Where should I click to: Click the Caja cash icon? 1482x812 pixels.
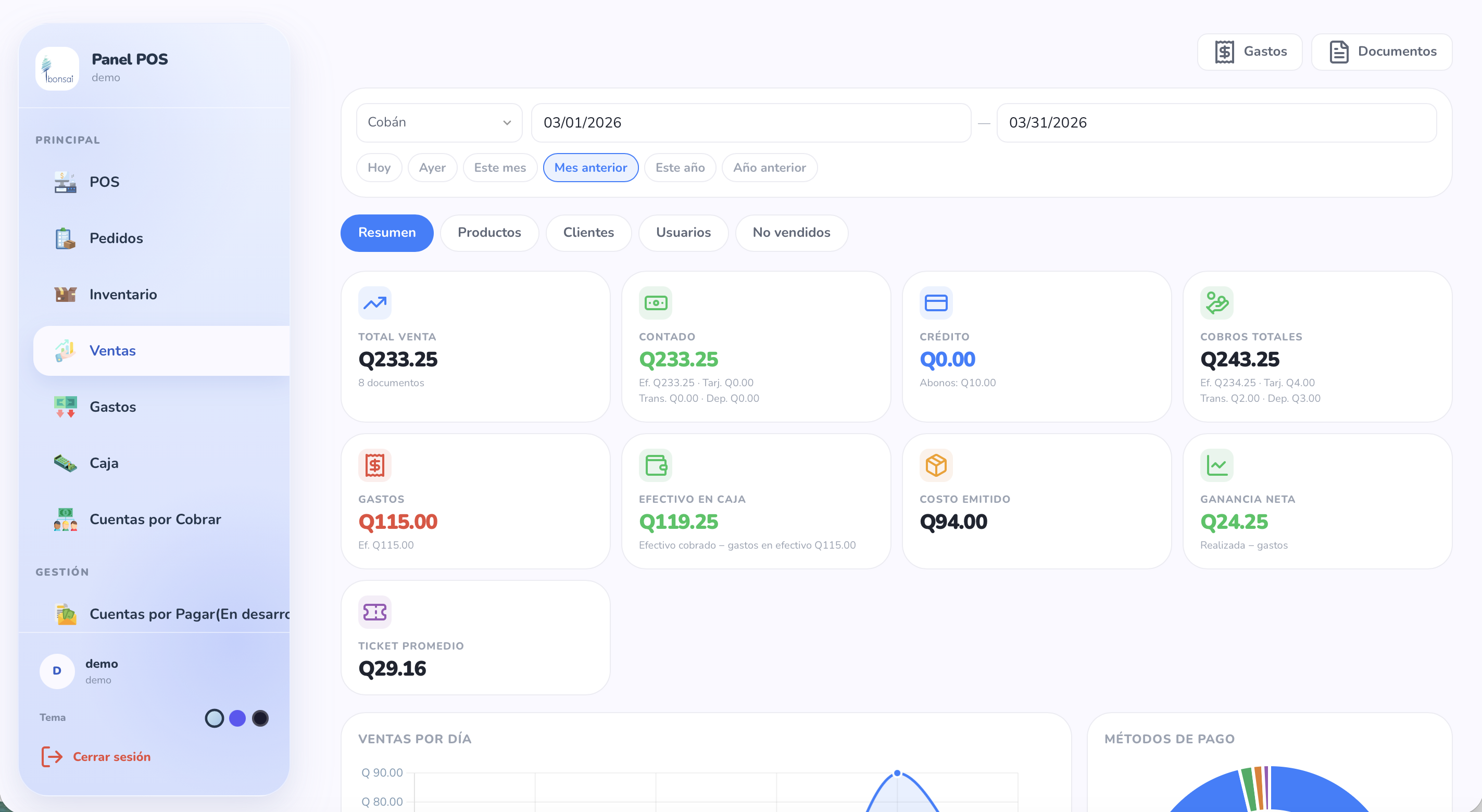[65, 463]
